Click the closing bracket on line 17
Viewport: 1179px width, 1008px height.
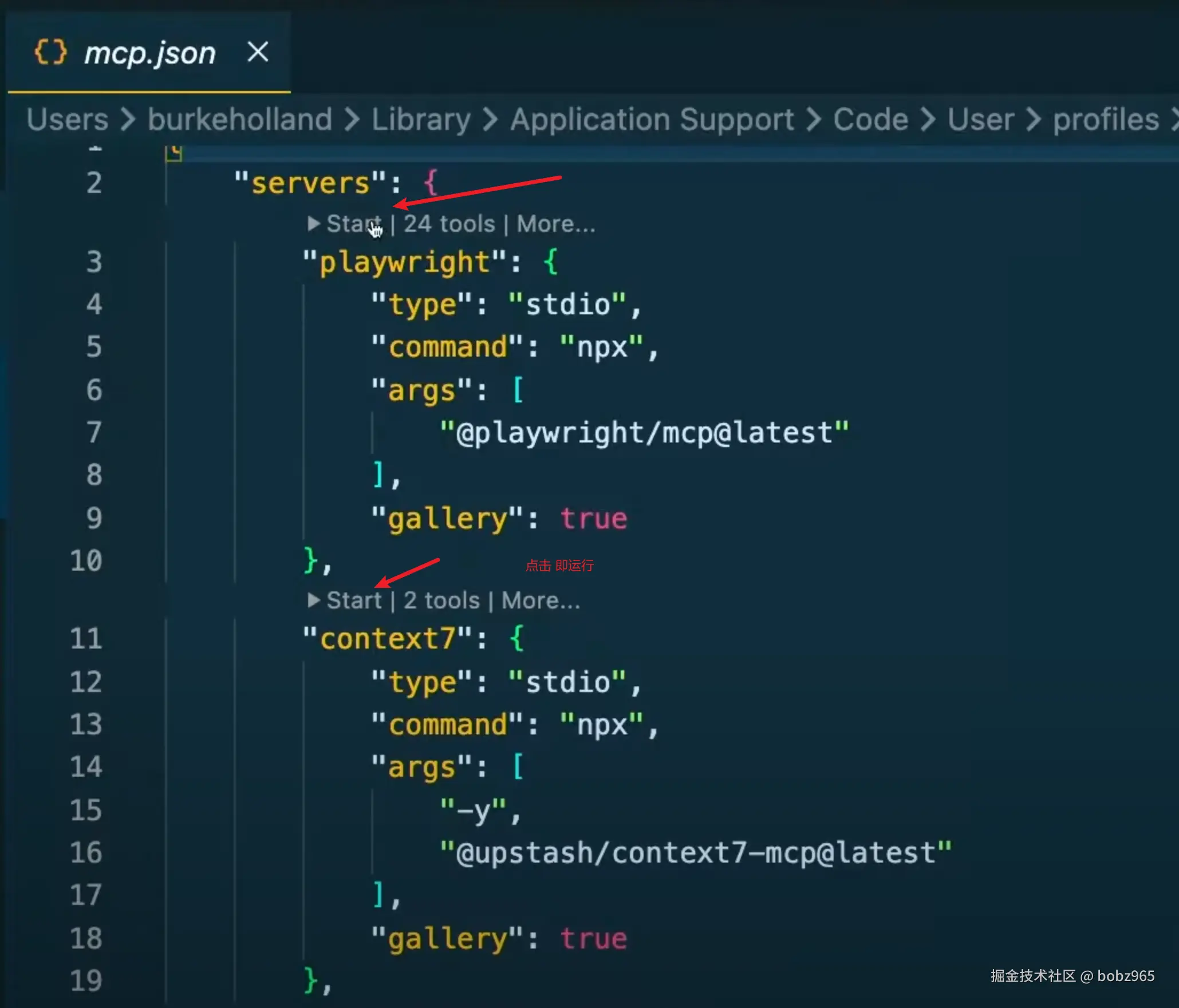tap(378, 895)
